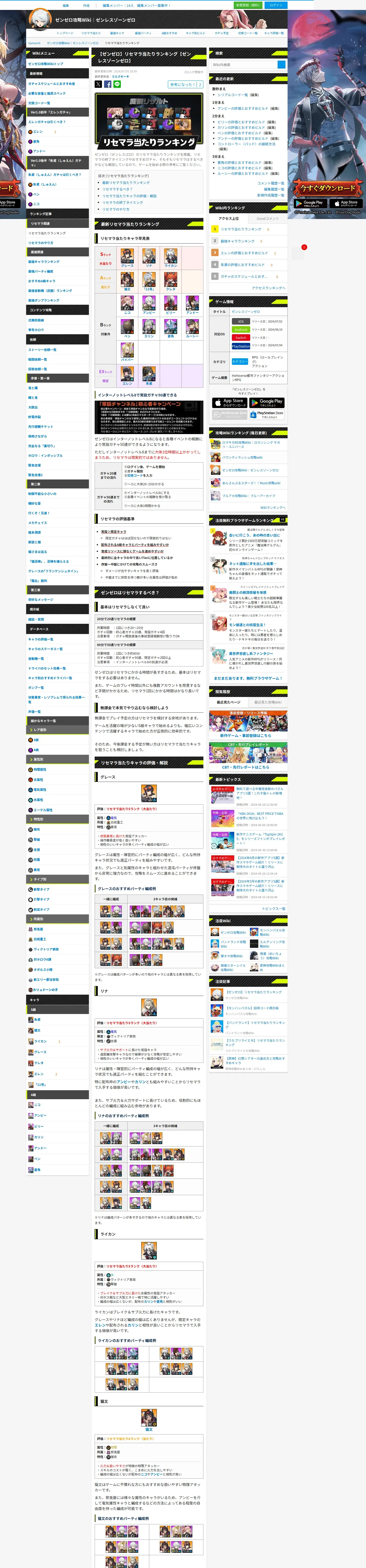Open トップページ in the navigation bar
The image size is (366, 1568).
pyautogui.click(x=65, y=33)
